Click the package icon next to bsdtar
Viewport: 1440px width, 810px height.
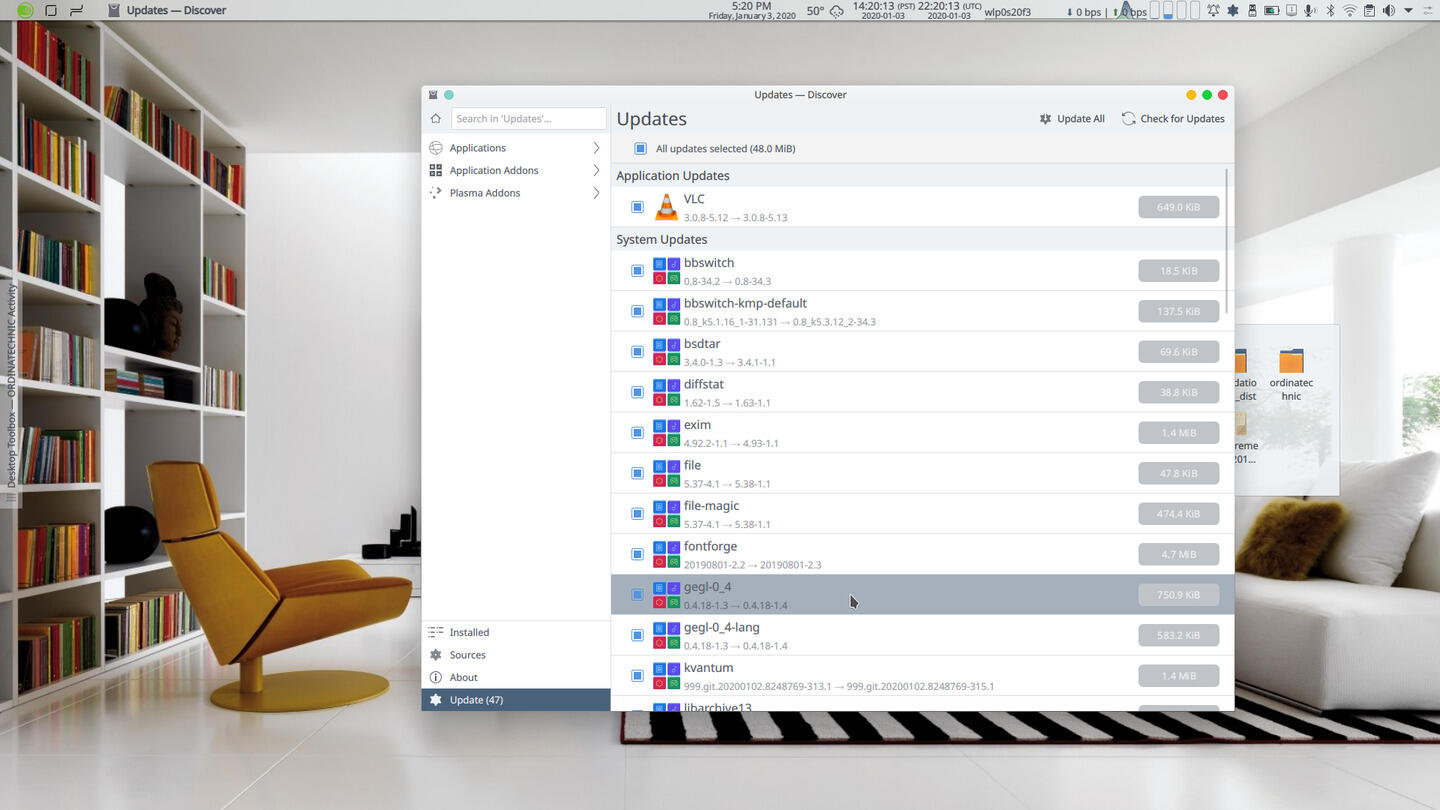[666, 352]
